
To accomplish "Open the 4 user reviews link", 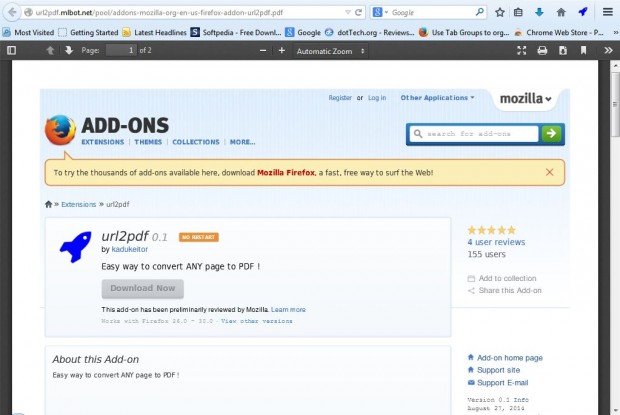I will 496,242.
